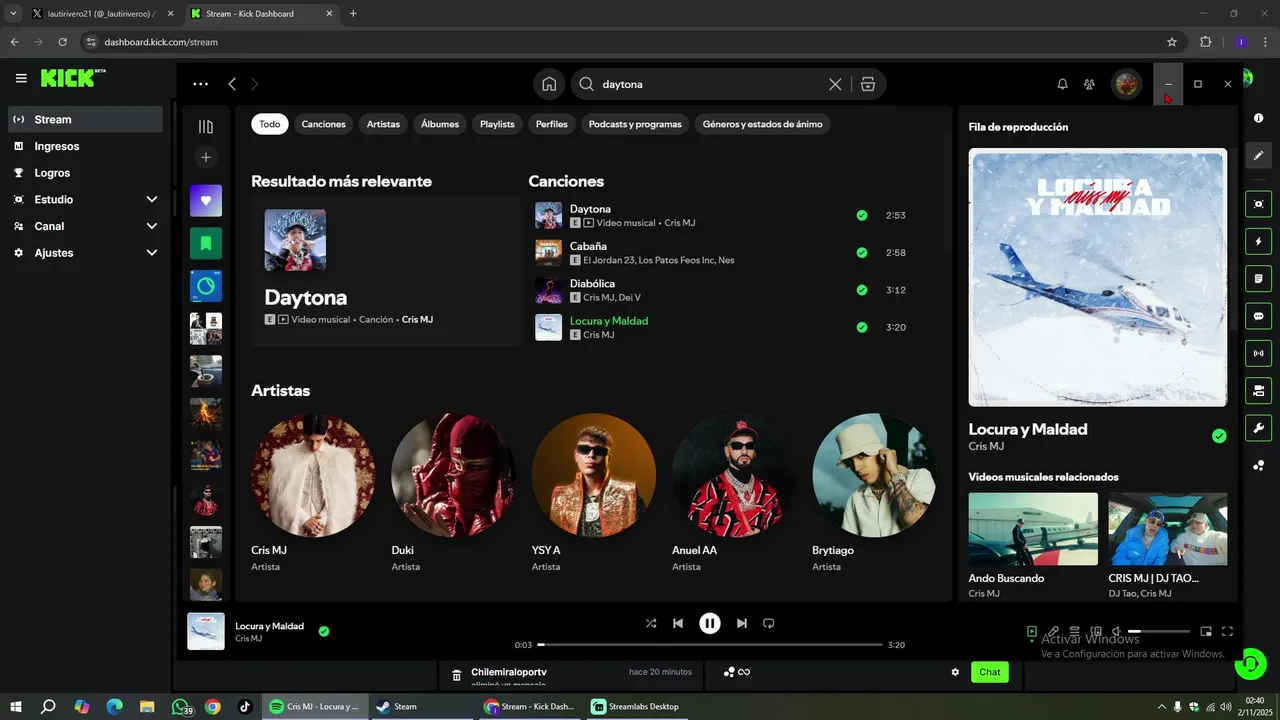Open Stream in Kick sidebar
The width and height of the screenshot is (1280, 720).
pyautogui.click(x=85, y=119)
